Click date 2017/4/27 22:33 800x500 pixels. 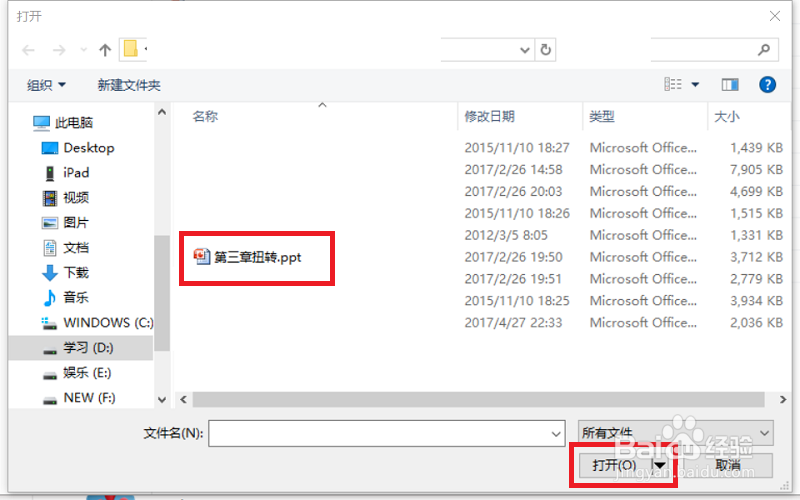click(513, 323)
